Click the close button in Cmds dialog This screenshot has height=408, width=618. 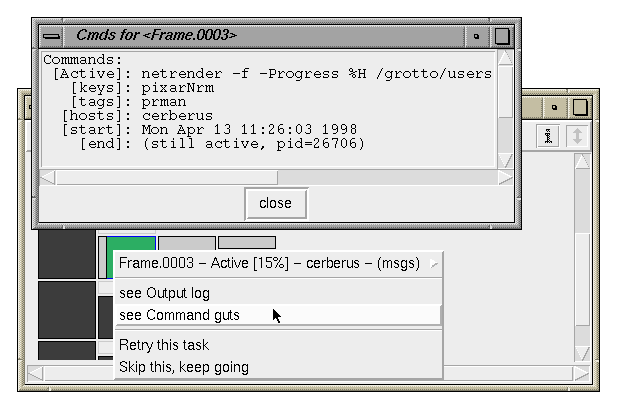[x=275, y=203]
